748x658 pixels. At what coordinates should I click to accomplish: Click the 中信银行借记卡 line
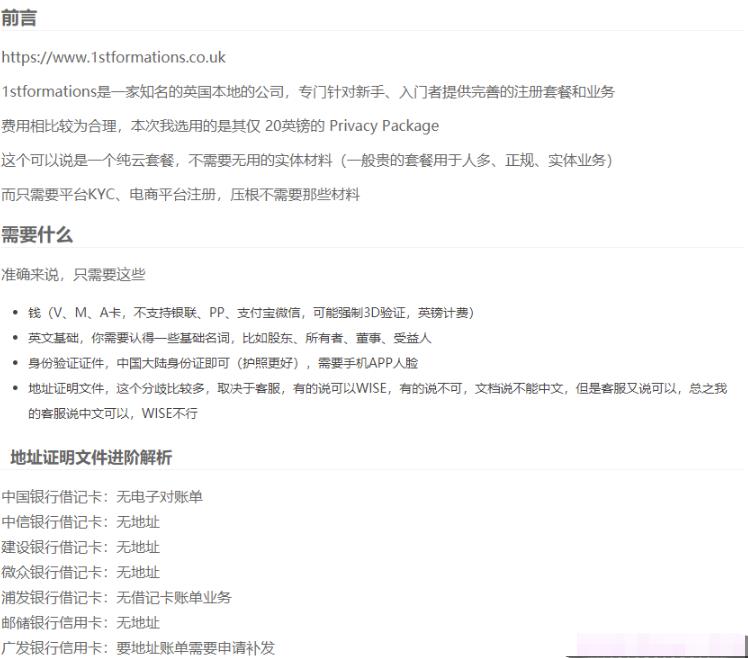click(x=80, y=522)
